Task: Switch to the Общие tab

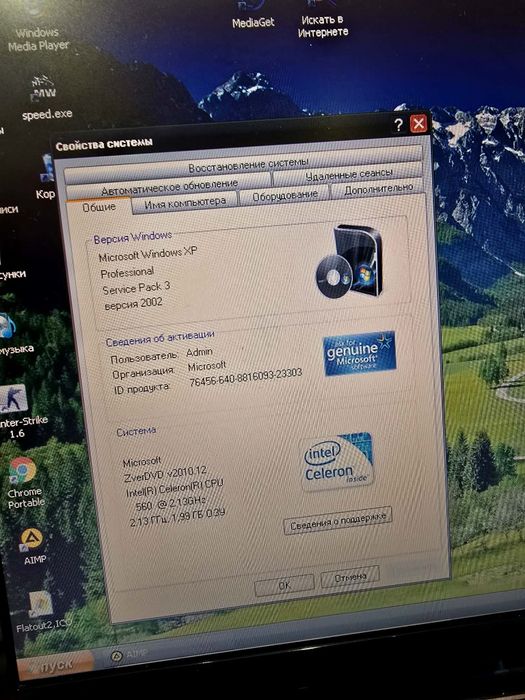Action: [x=99, y=207]
